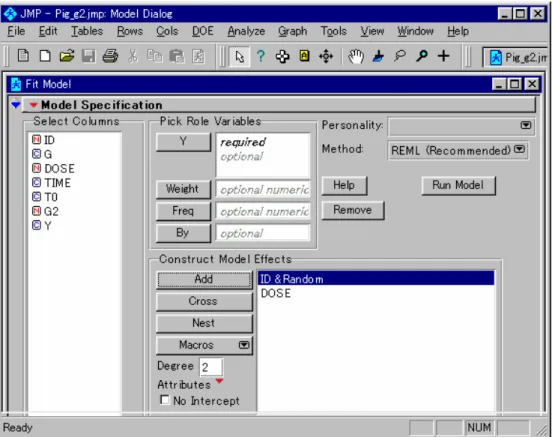552x437 pixels.
Task: Activate the question mark help tool
Action: click(x=261, y=56)
